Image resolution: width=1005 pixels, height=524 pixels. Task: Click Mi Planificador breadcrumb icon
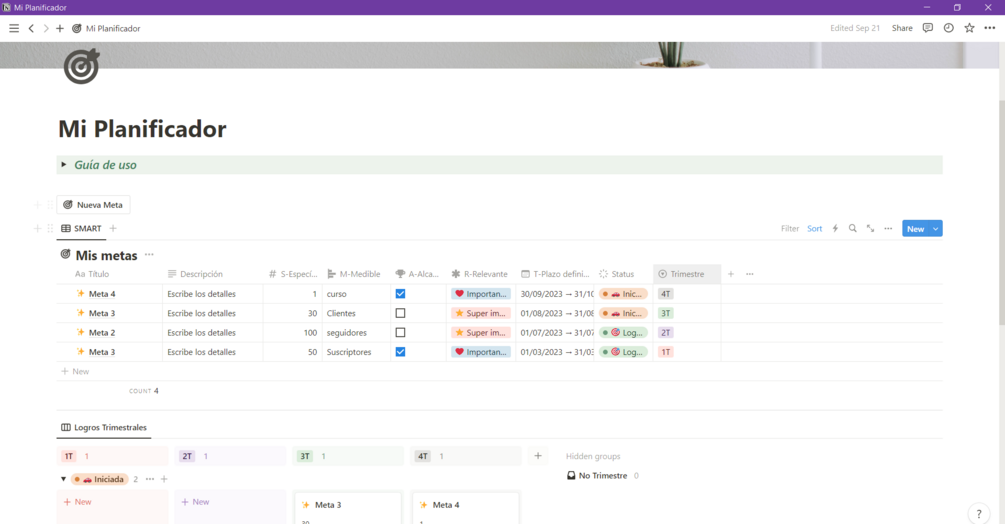[77, 28]
